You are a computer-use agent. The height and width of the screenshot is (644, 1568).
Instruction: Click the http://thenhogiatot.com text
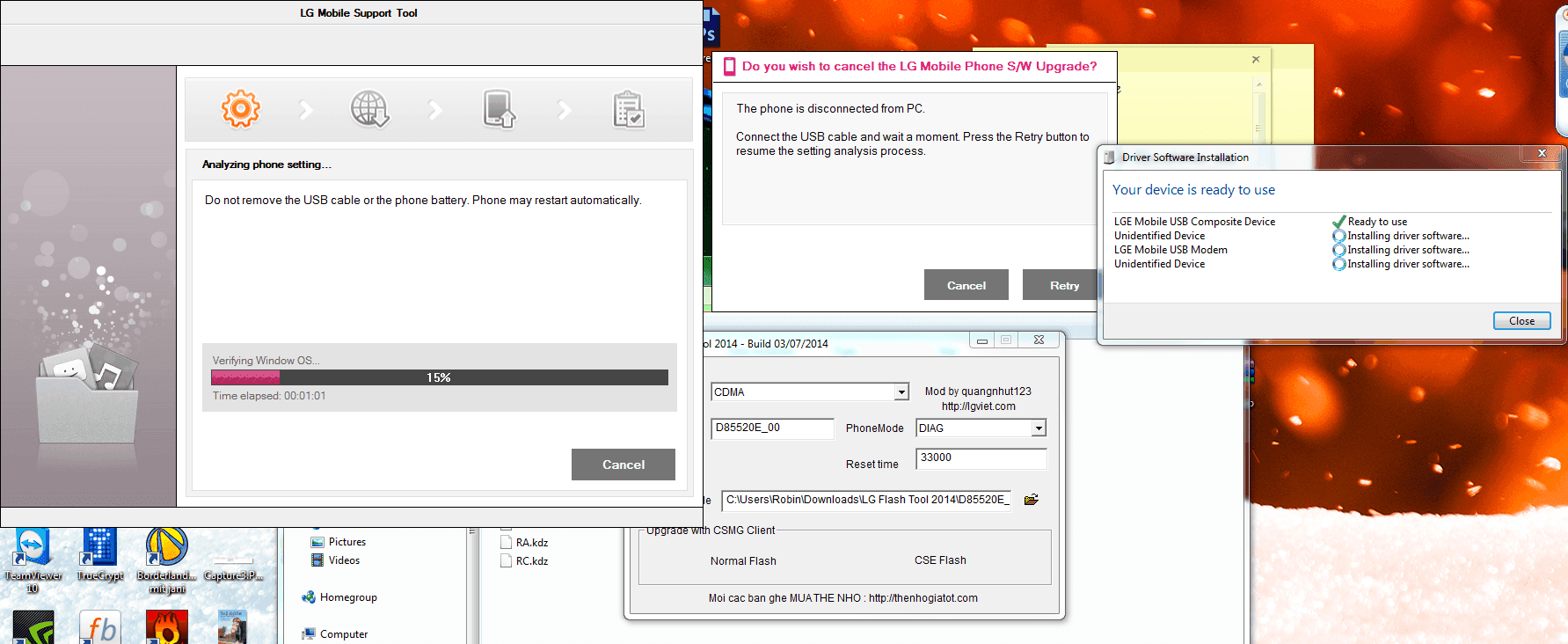tap(923, 598)
